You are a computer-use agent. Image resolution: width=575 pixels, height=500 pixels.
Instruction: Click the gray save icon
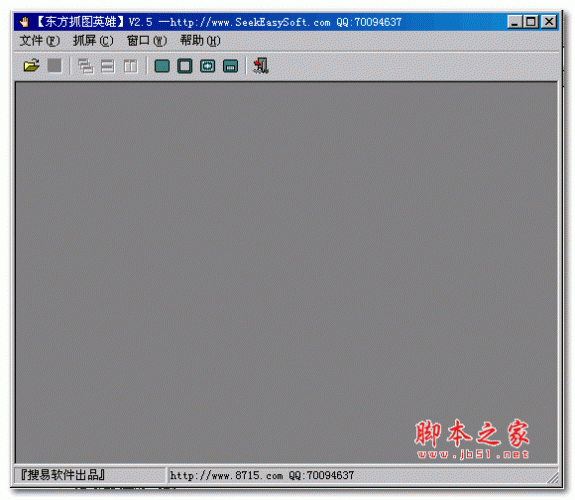(x=55, y=66)
